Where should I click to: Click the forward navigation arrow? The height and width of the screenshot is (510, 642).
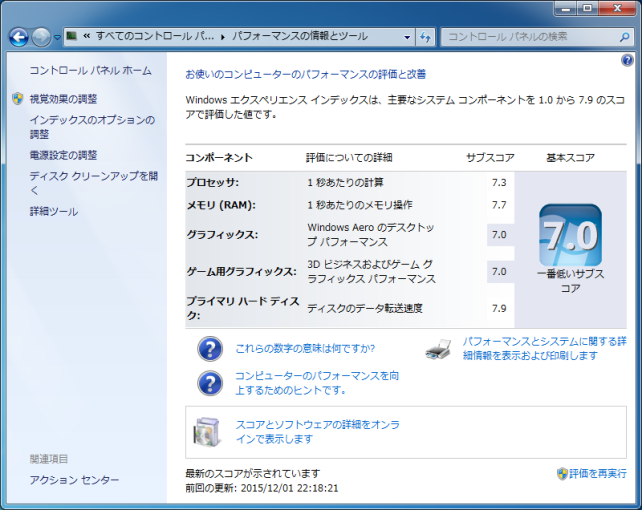pos(41,37)
